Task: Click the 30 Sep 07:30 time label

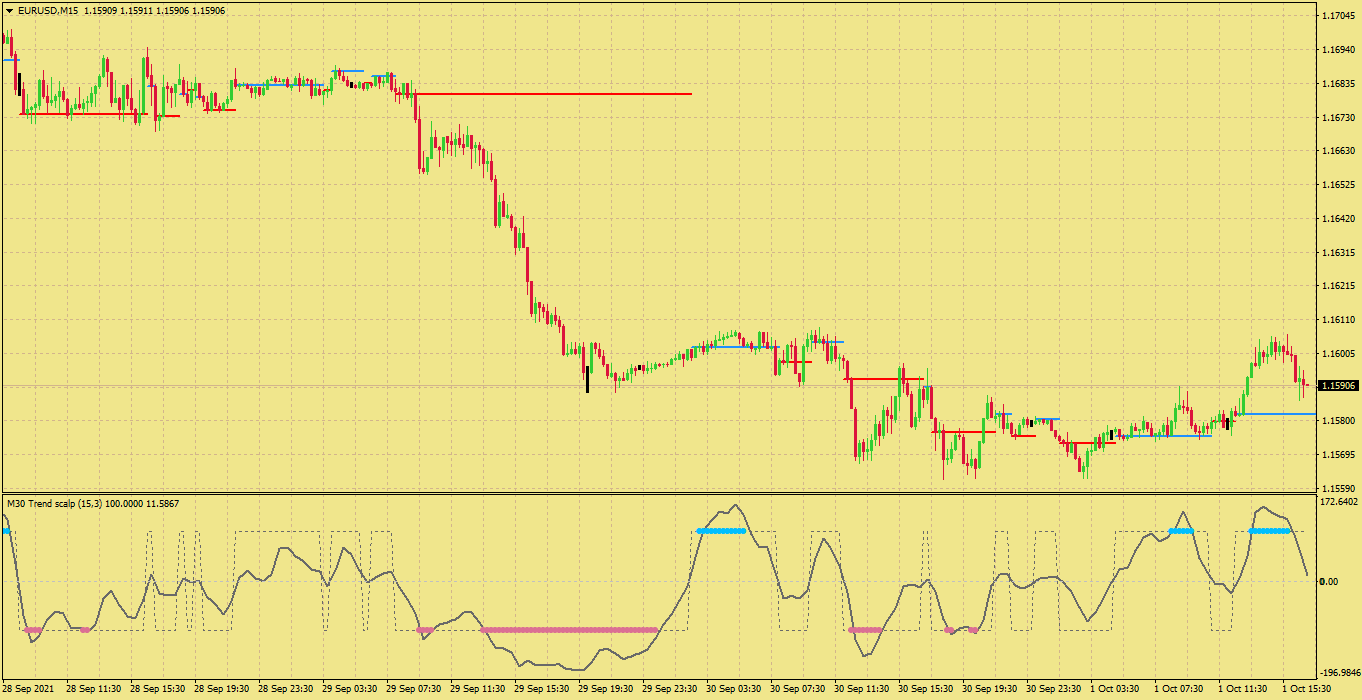Action: coord(798,689)
